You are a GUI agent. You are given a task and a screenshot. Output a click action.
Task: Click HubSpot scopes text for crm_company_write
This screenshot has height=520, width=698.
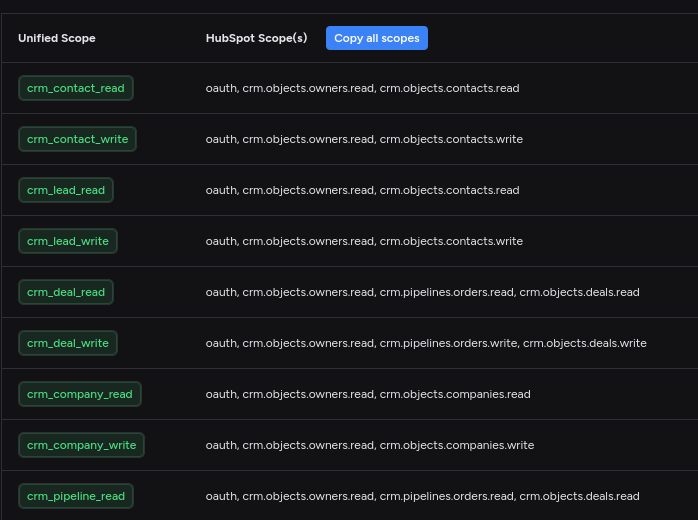coord(370,445)
